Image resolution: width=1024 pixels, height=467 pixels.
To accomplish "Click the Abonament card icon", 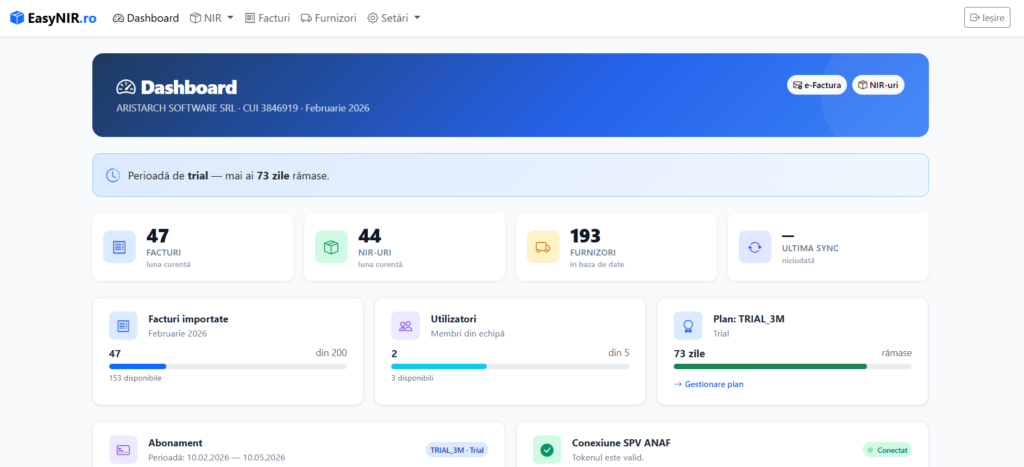I will (123, 449).
